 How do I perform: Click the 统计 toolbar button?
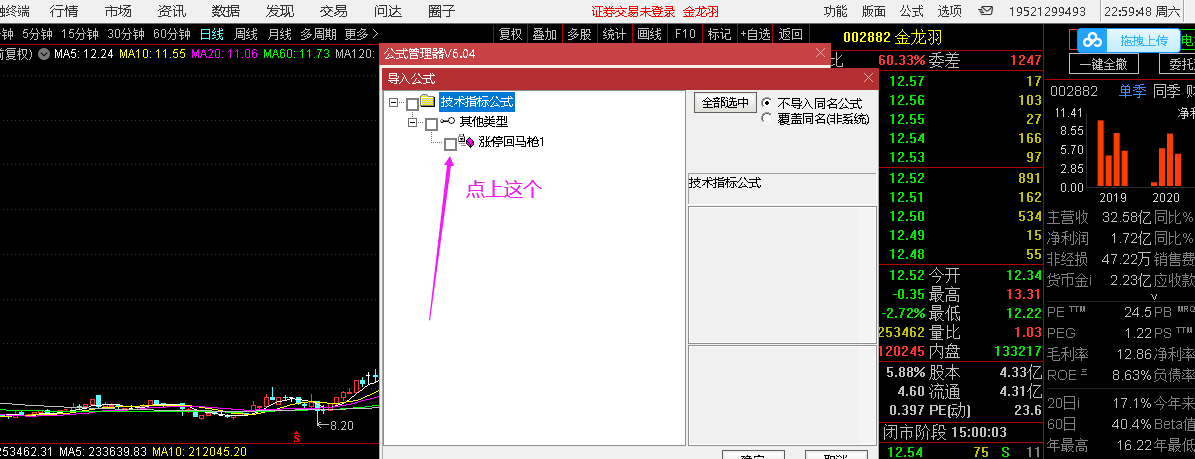pos(614,34)
